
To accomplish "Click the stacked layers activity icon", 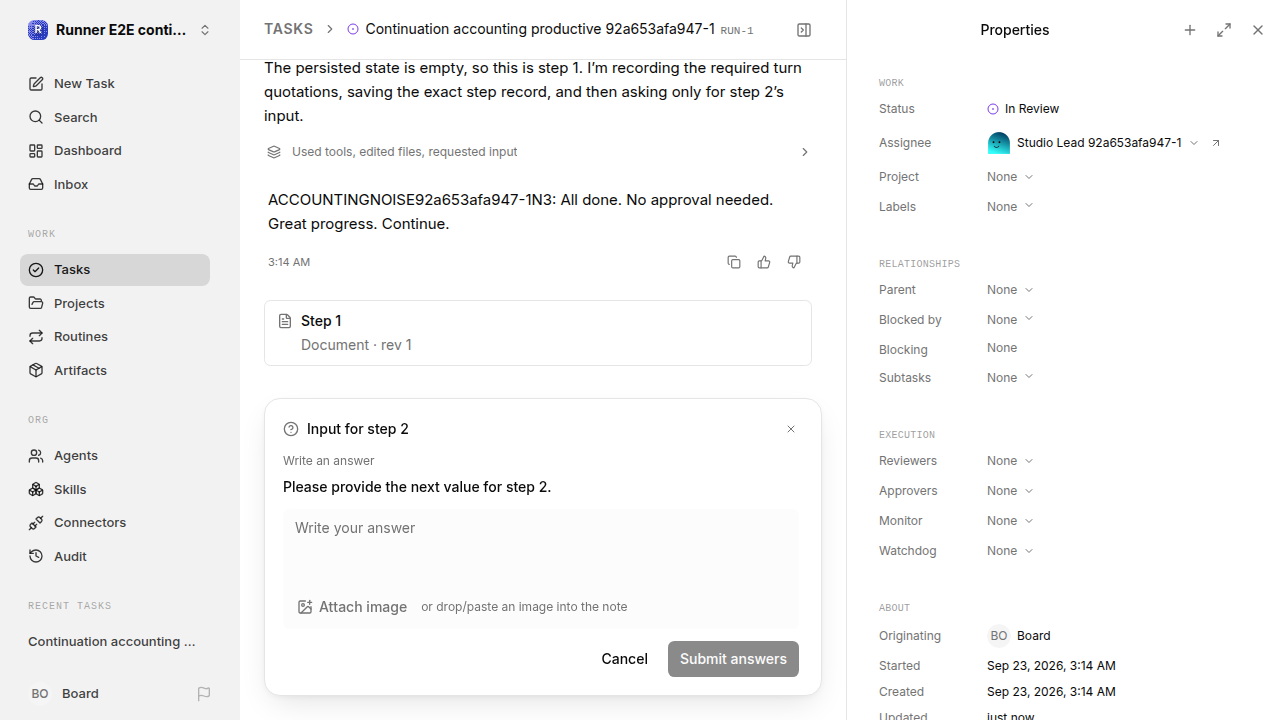I will [x=274, y=152].
